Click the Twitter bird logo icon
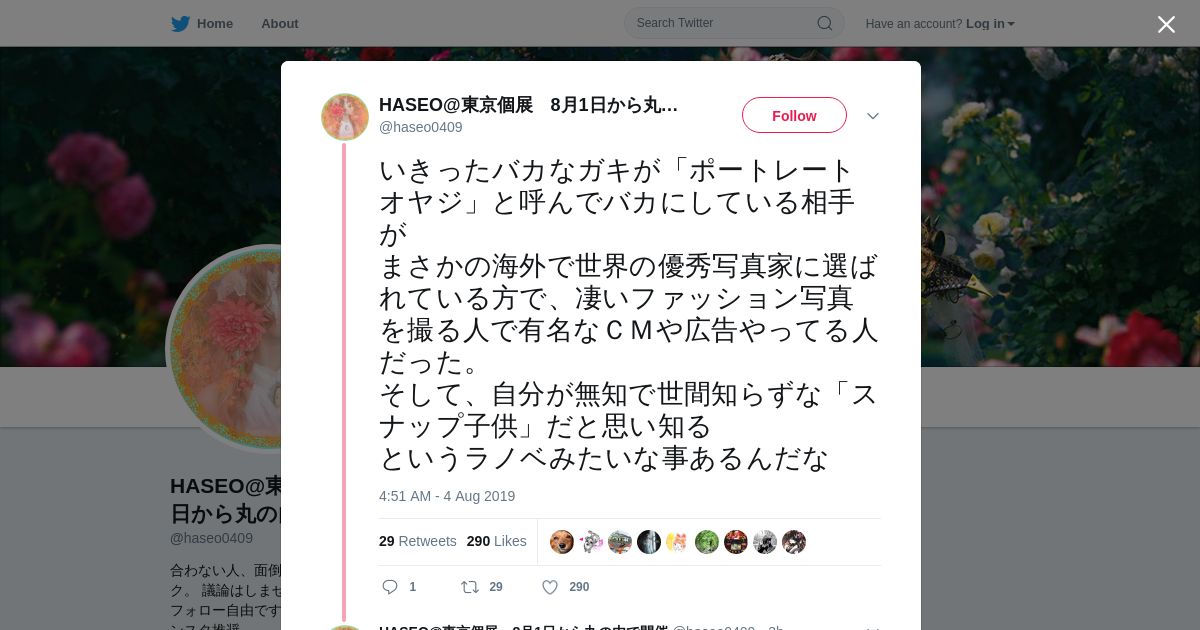 [x=180, y=23]
